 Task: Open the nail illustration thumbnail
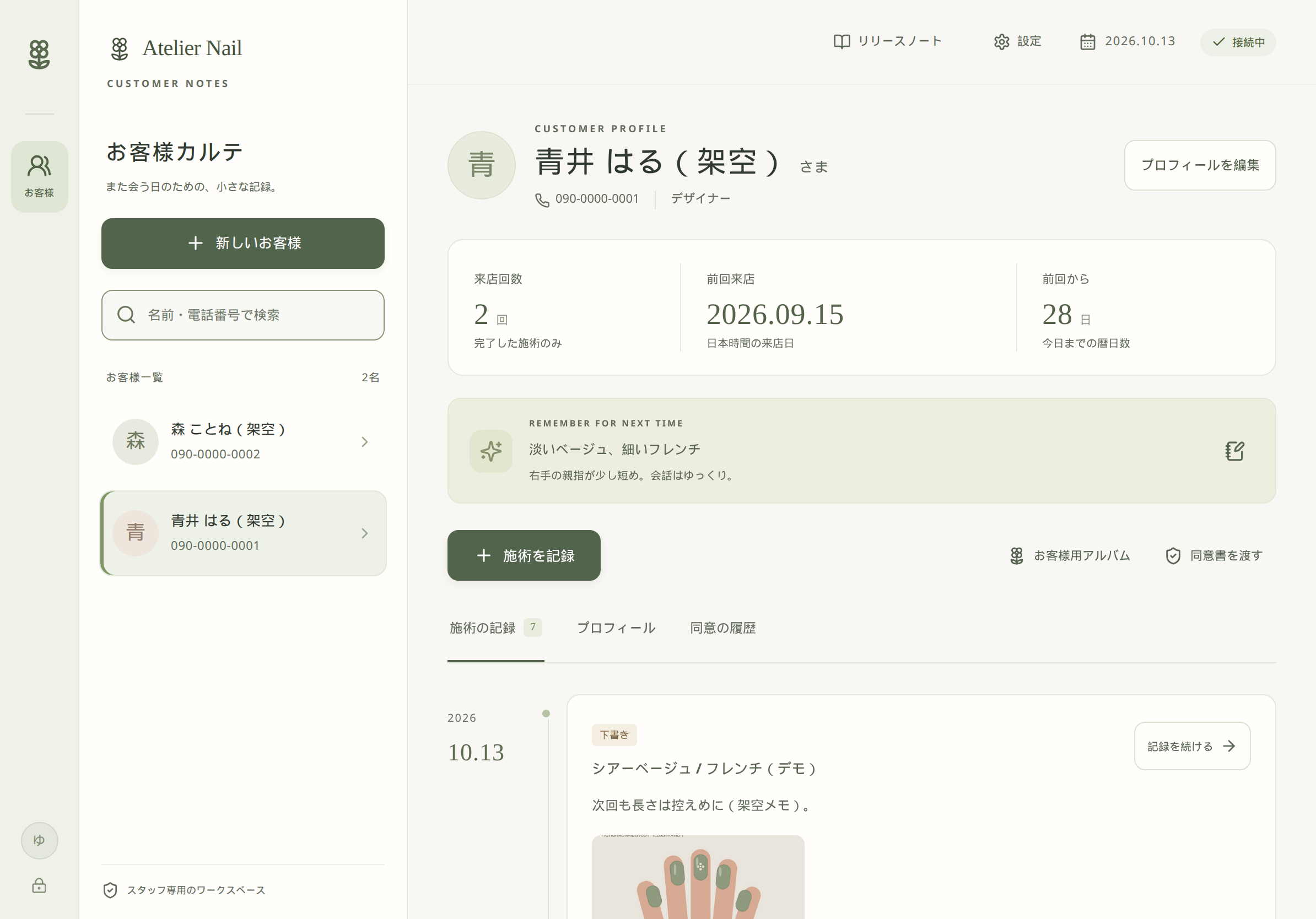point(698,877)
